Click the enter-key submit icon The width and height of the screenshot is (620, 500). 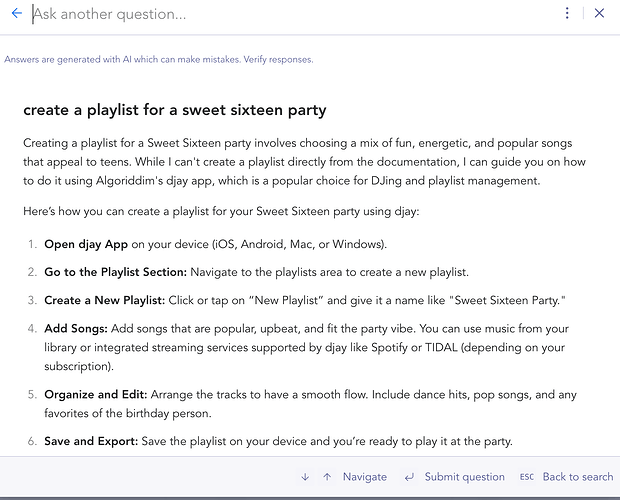[408, 477]
